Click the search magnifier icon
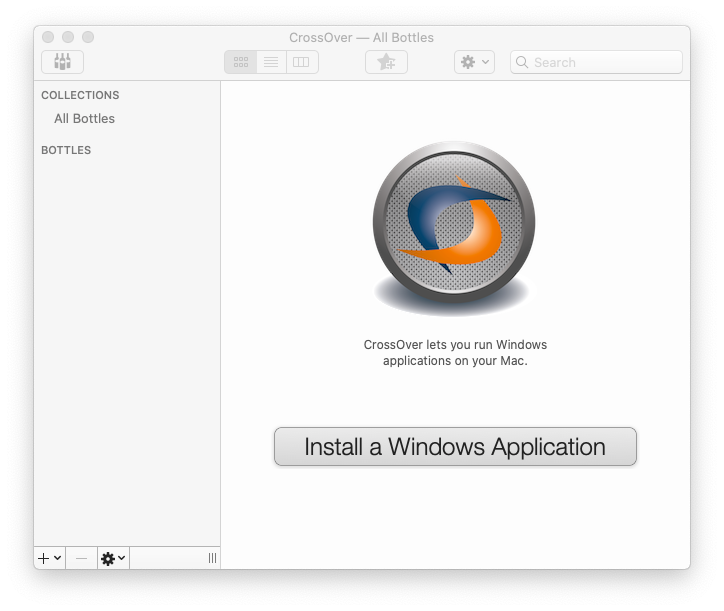This screenshot has width=724, height=611. (x=522, y=62)
